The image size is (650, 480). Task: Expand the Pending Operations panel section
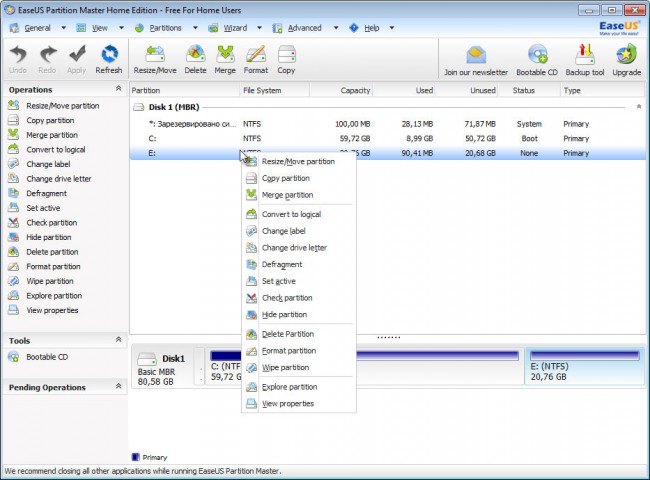[119, 387]
